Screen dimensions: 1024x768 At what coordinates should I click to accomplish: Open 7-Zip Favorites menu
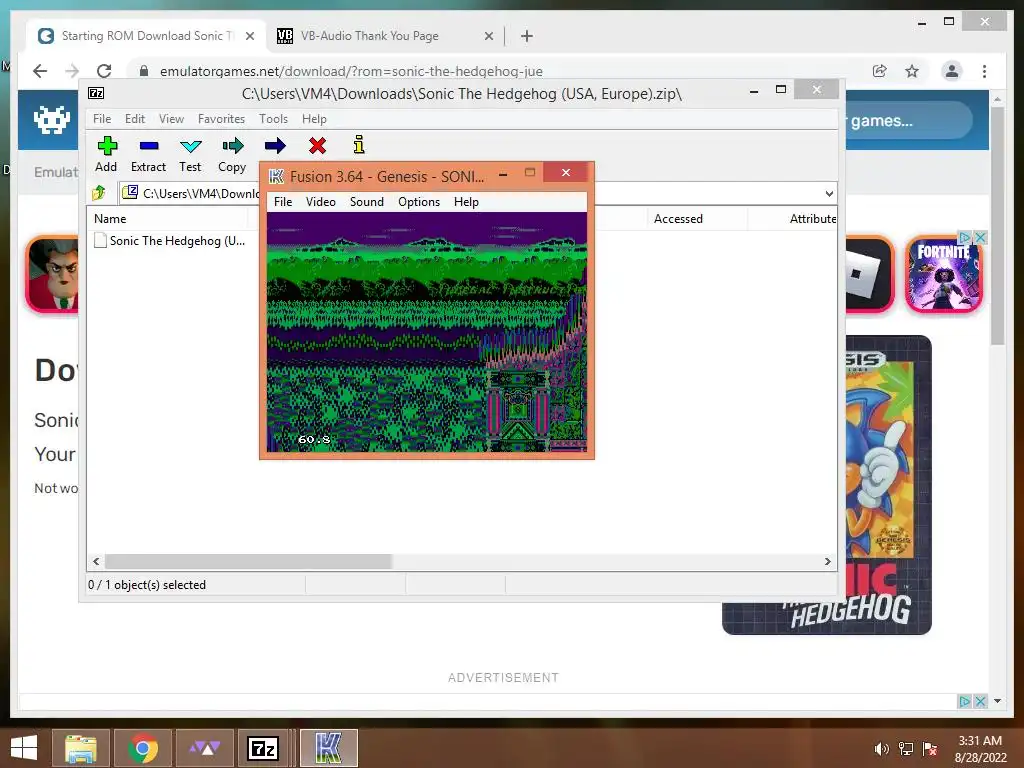click(221, 119)
